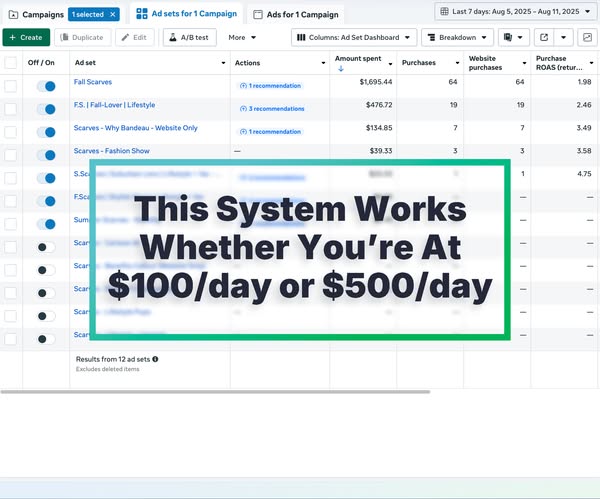Screen dimensions: 600x499
Task: Click info icon beside Results from 12 ad sets
Action: [x=155, y=359]
